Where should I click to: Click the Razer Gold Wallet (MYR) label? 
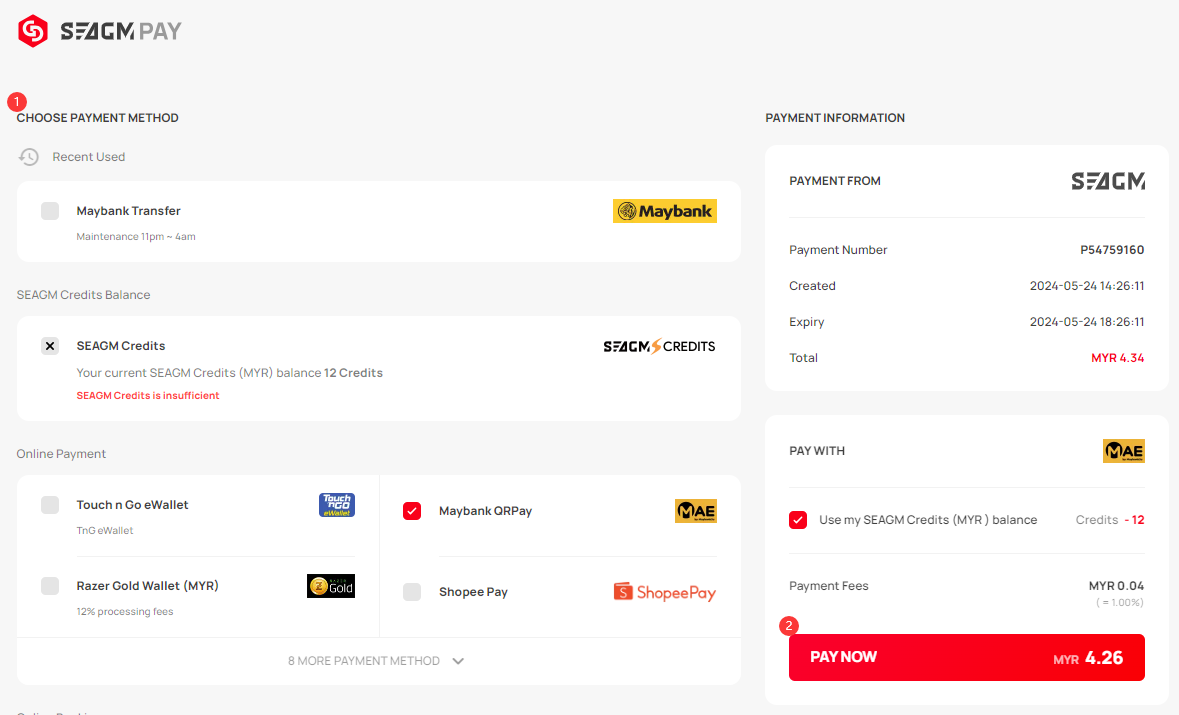click(x=147, y=586)
